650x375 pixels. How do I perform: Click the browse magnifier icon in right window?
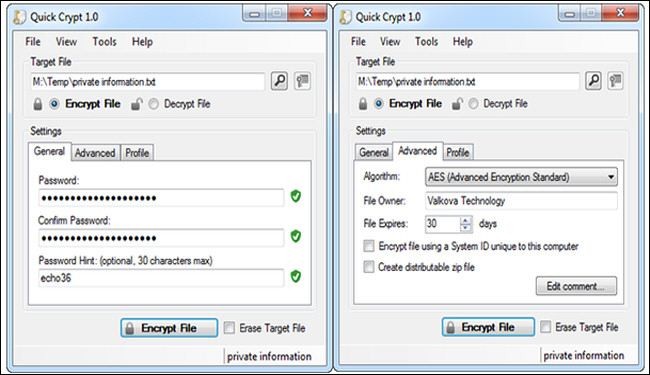pos(593,80)
